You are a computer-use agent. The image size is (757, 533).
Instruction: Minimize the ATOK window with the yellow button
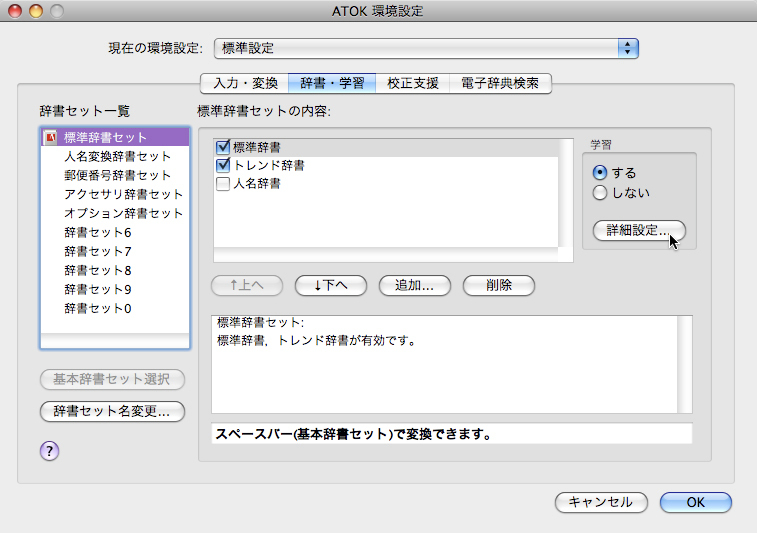click(x=36, y=11)
